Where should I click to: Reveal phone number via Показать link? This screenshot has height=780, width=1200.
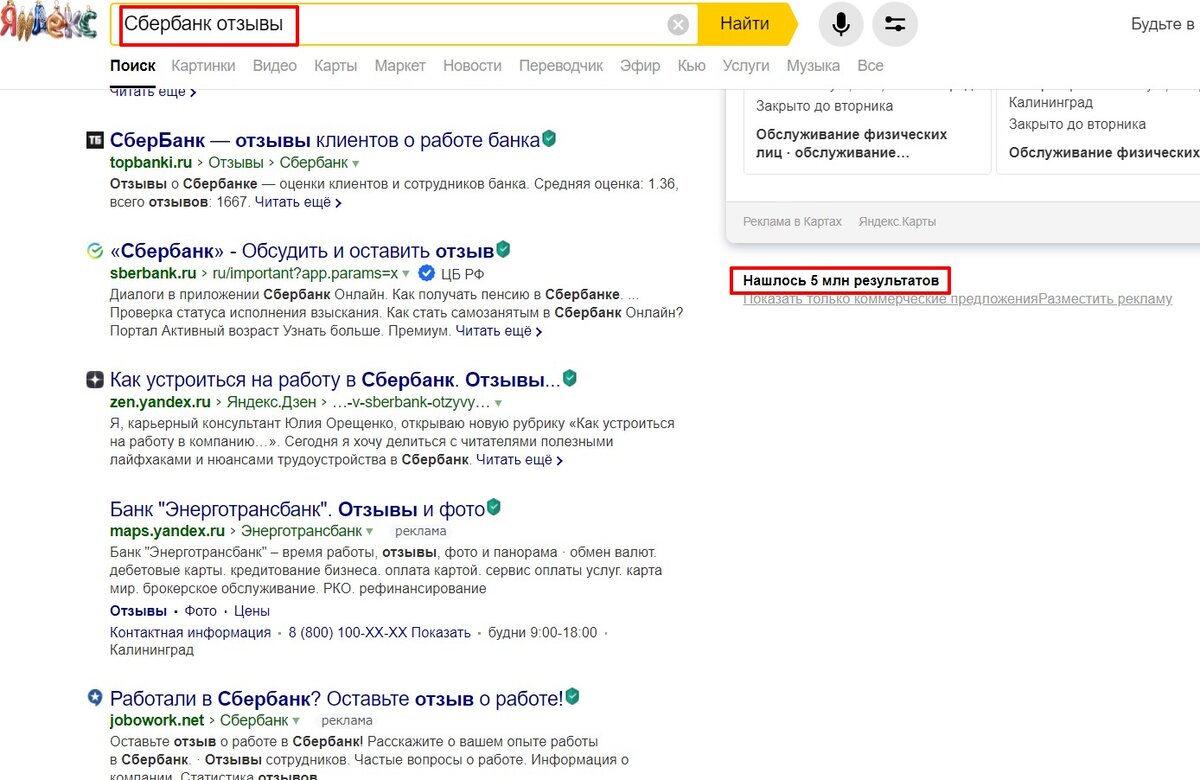click(441, 632)
